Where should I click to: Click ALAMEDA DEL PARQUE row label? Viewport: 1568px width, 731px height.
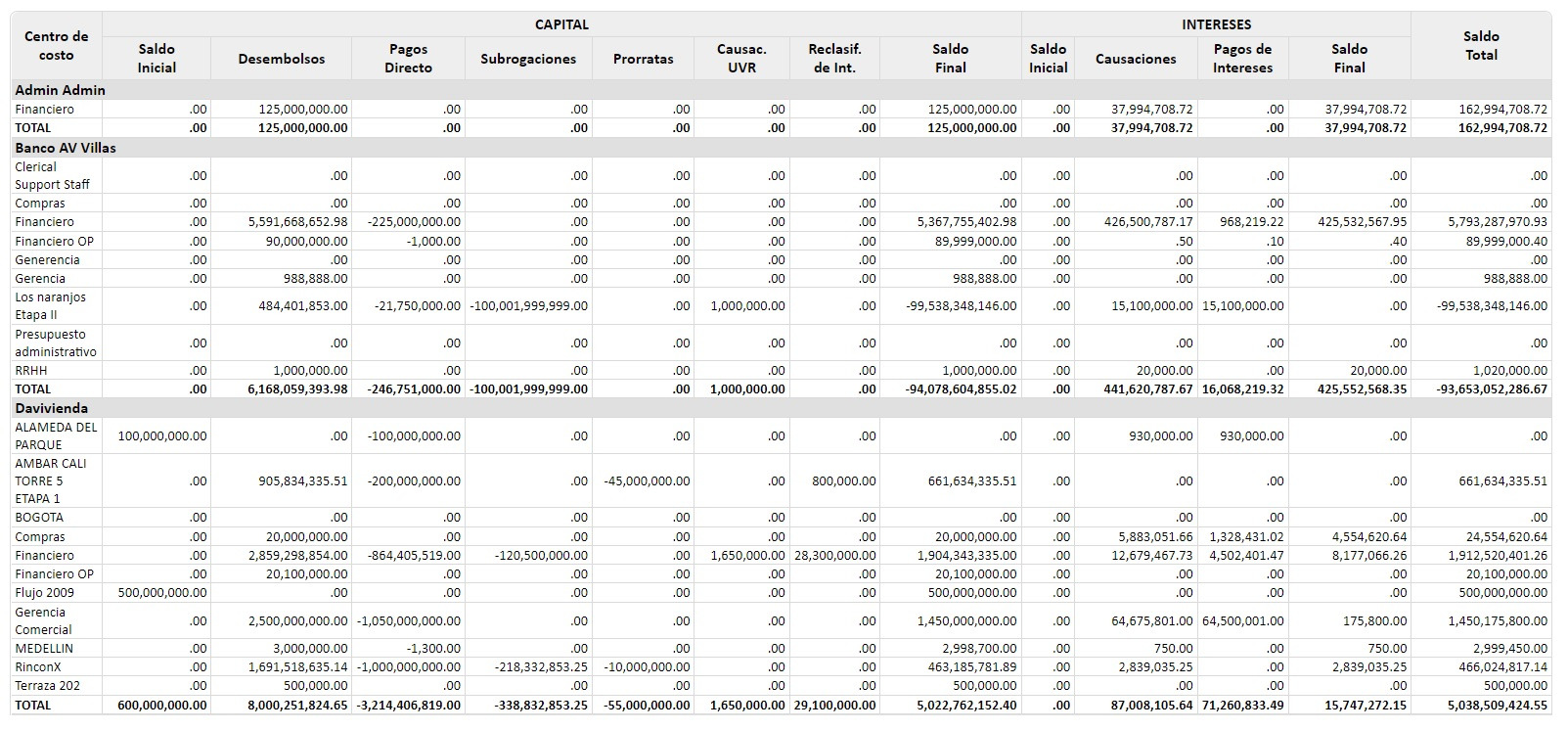pyautogui.click(x=56, y=436)
